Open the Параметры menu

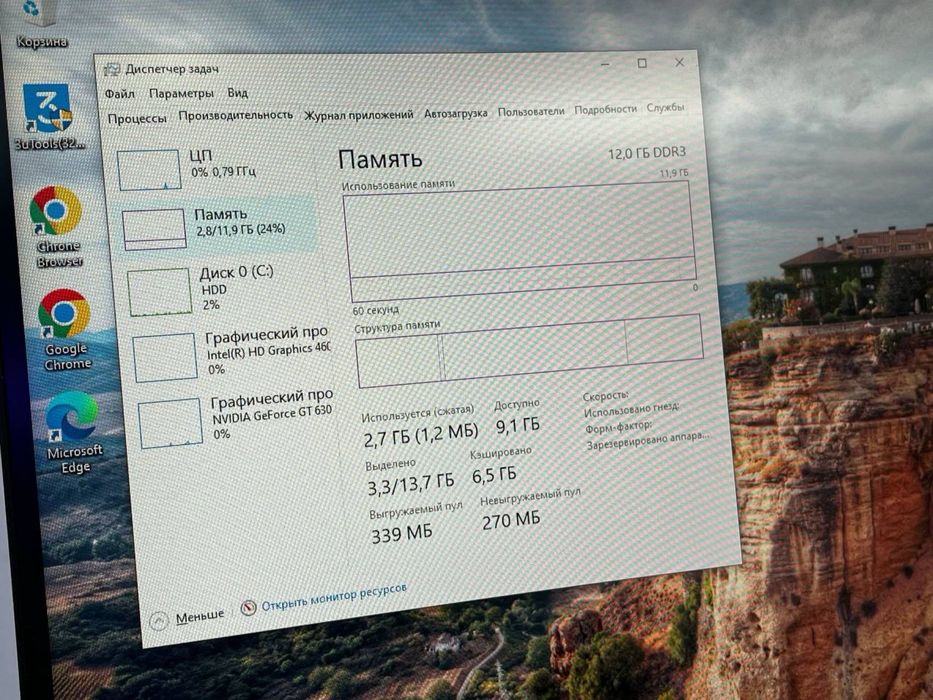point(181,93)
